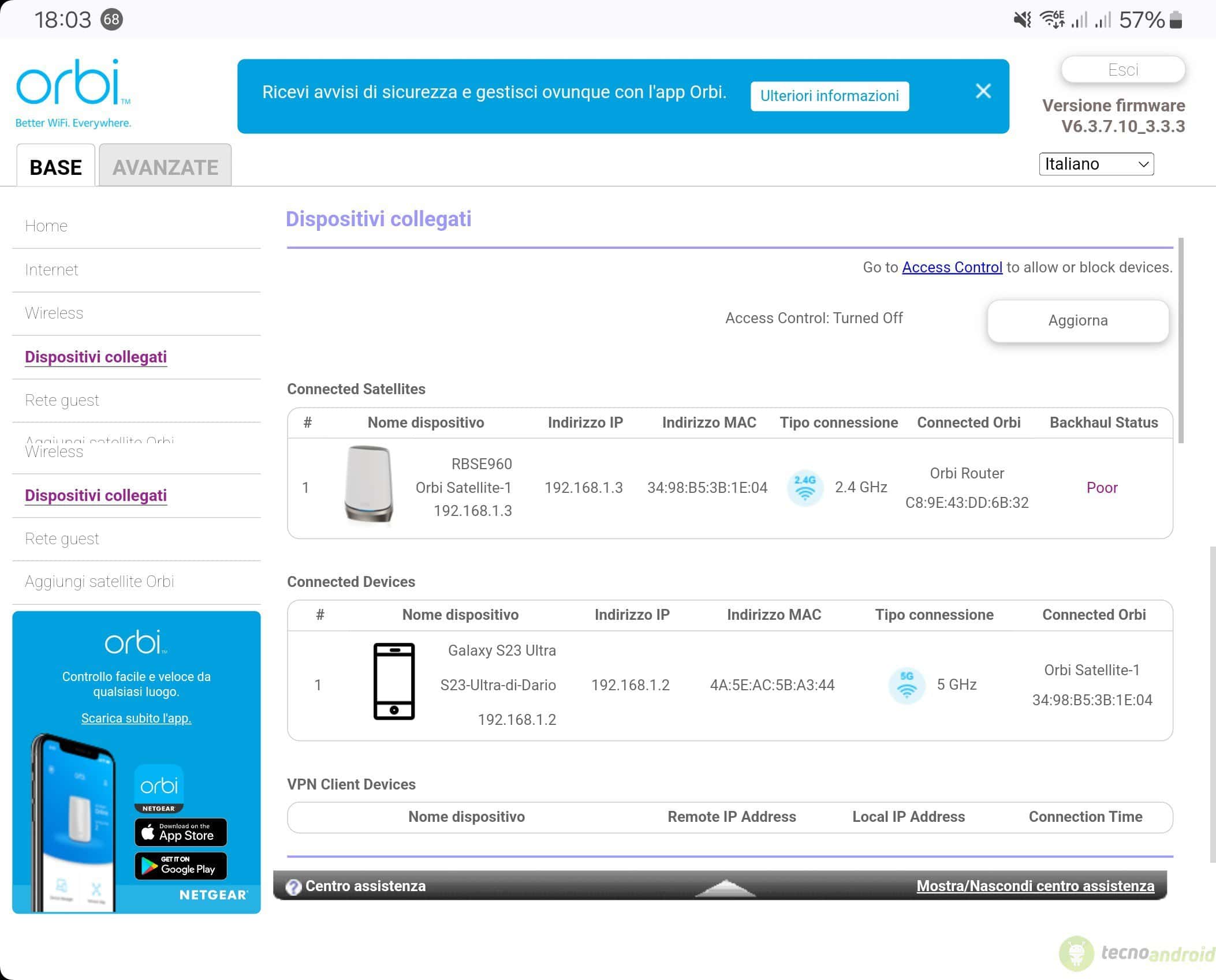Click the Connected Devices section heading
Viewport: 1216px width, 980px height.
[351, 582]
